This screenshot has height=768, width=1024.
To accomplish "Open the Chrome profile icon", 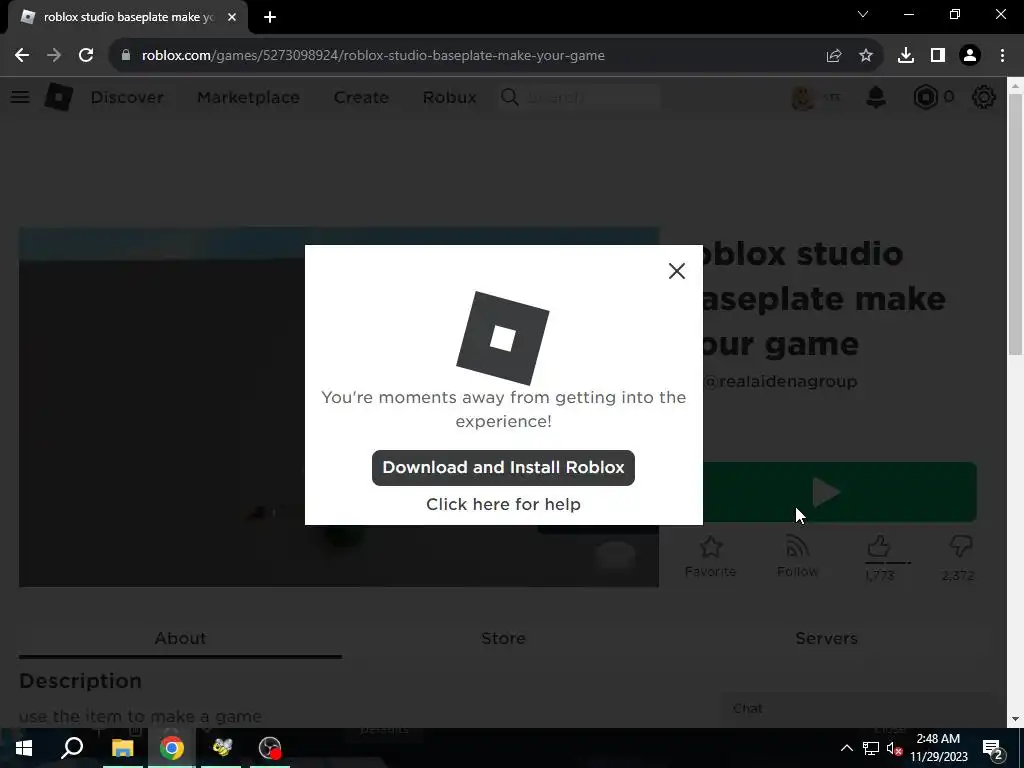I will [x=970, y=56].
